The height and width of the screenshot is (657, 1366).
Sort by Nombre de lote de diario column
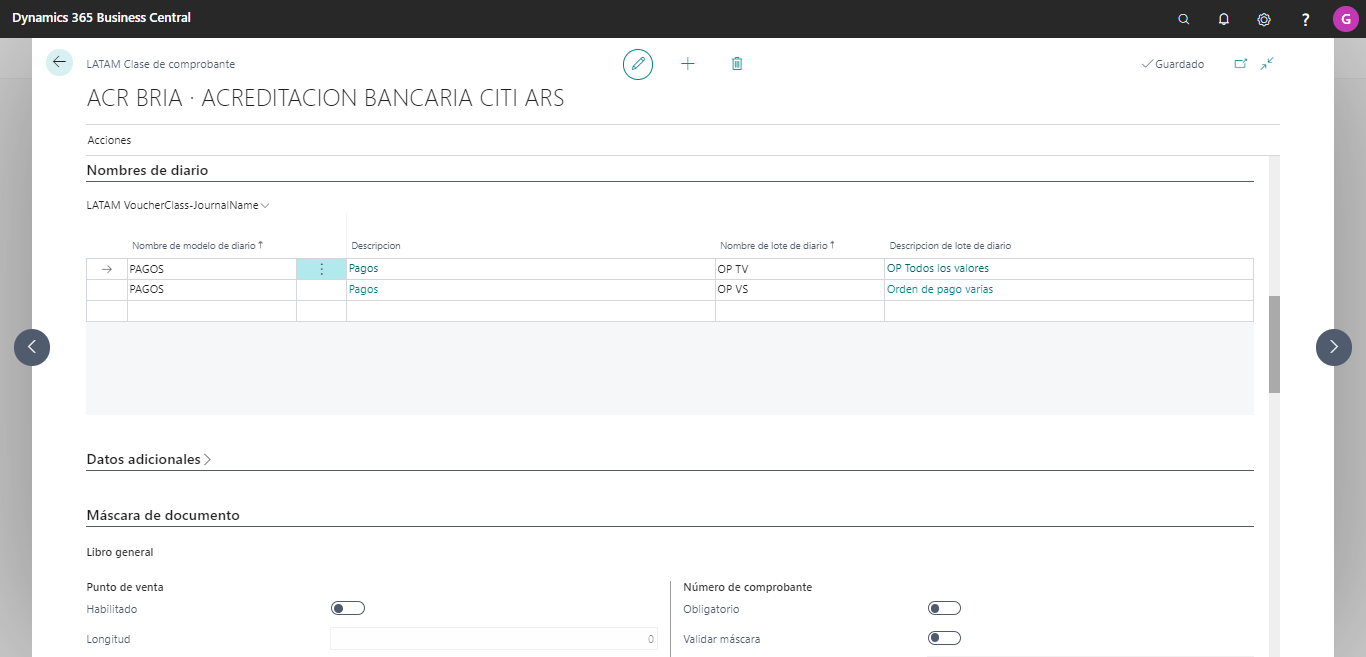(777, 245)
